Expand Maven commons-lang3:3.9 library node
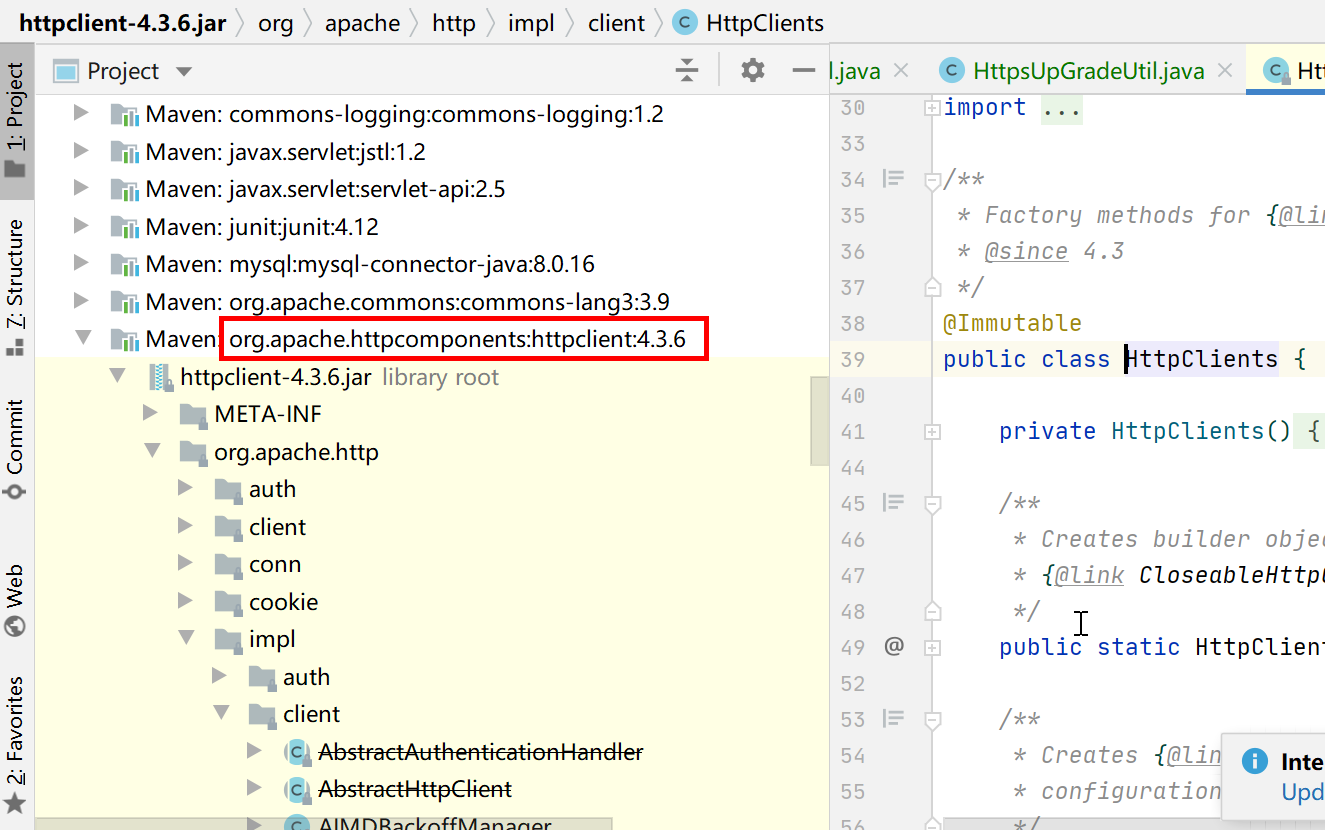 tap(82, 302)
